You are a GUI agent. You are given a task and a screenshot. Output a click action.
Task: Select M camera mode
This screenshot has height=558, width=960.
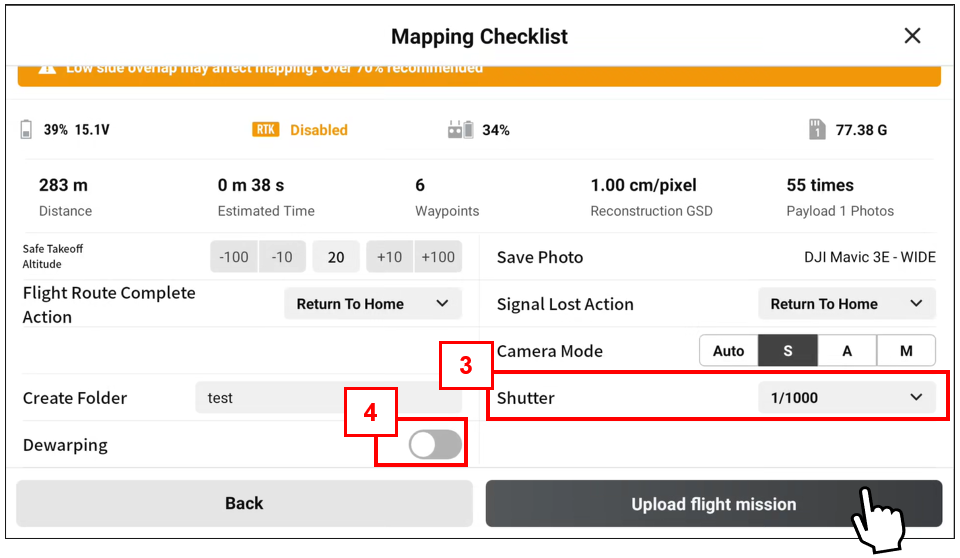[906, 351]
